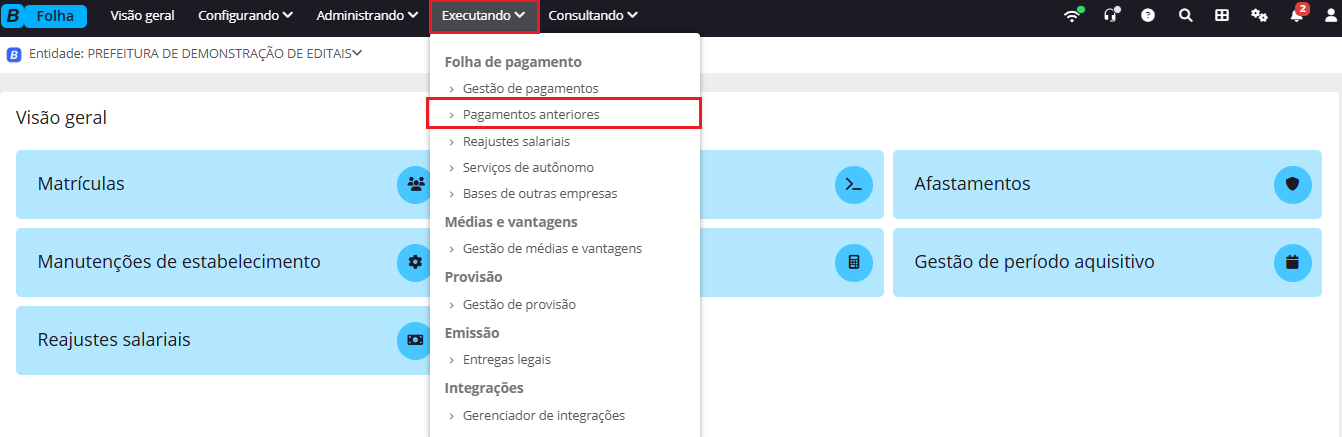Screen dimensions: 1342x437
Task: Open the settings gears icon
Action: tap(1259, 16)
